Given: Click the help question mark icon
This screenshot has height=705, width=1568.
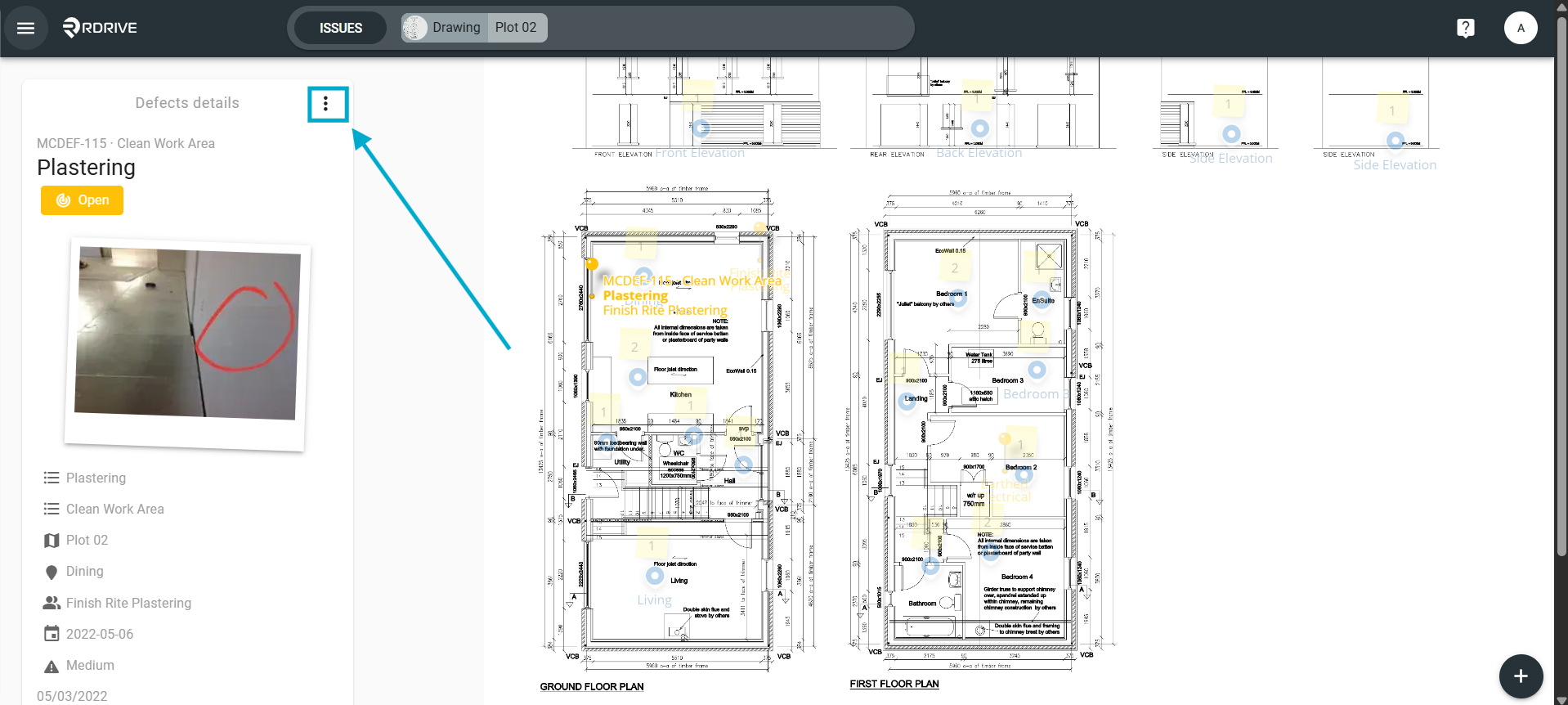Looking at the screenshot, I should coord(1466,28).
